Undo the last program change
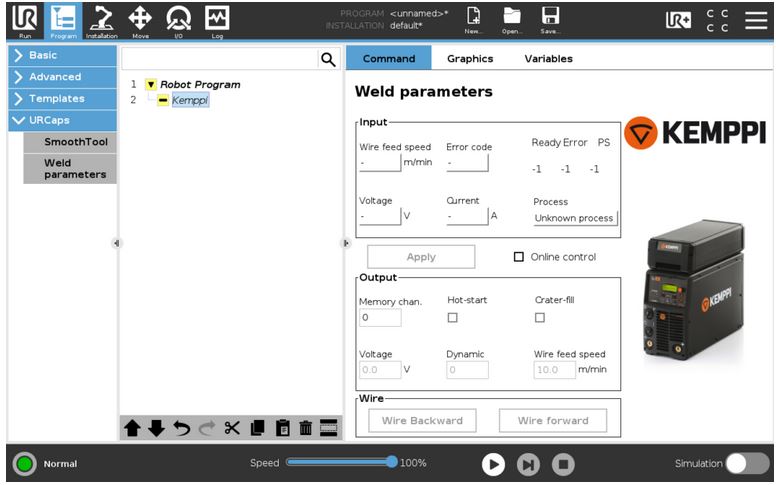Image resolution: width=776 pixels, height=485 pixels. 182,428
